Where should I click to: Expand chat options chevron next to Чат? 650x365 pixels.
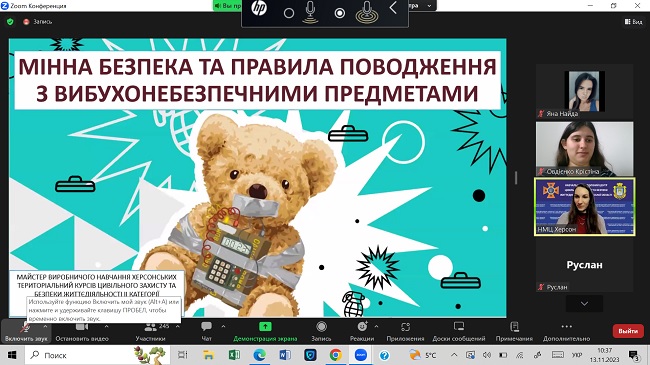[x=223, y=327]
